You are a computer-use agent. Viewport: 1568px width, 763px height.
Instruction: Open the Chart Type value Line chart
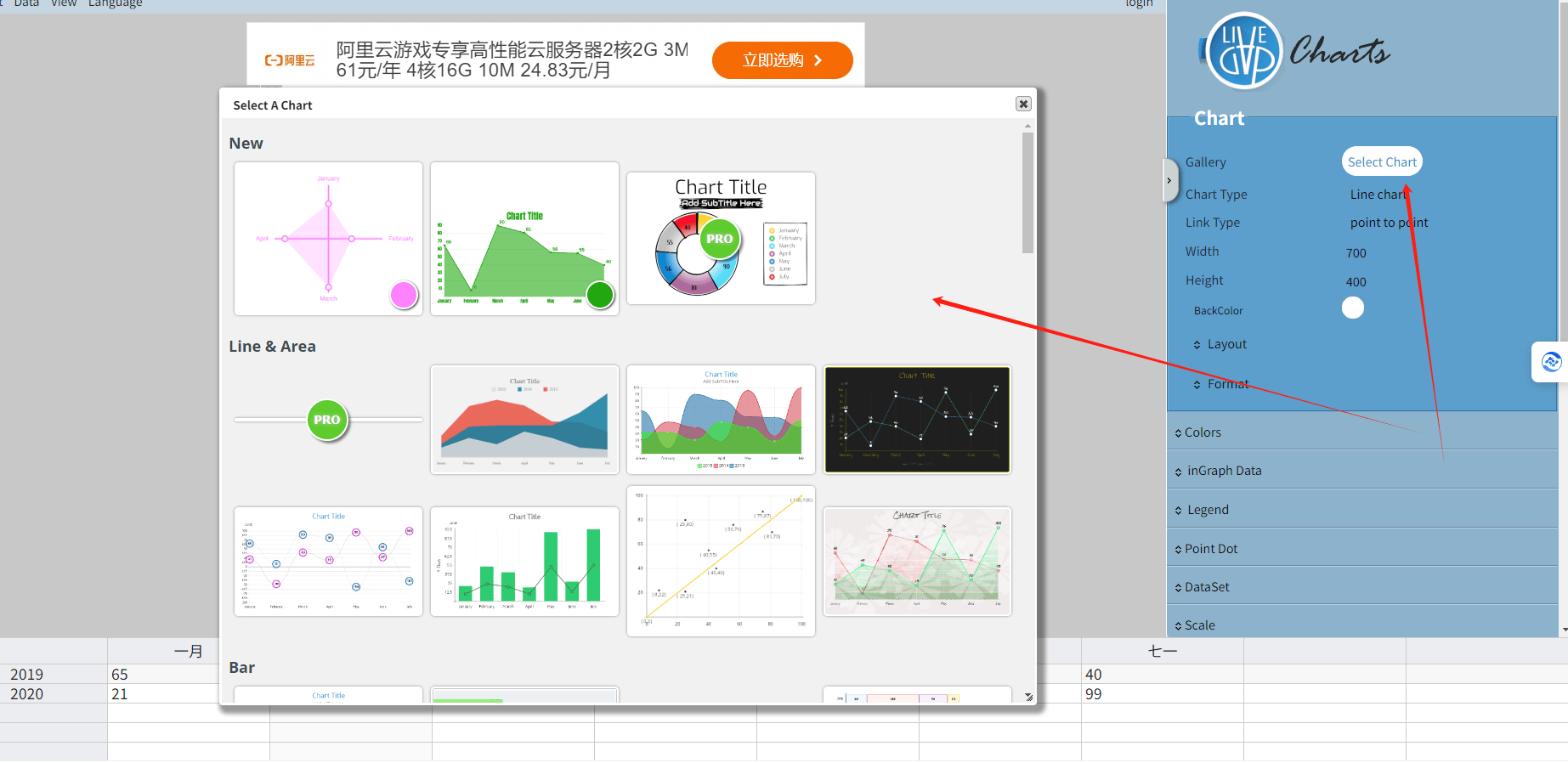1378,194
